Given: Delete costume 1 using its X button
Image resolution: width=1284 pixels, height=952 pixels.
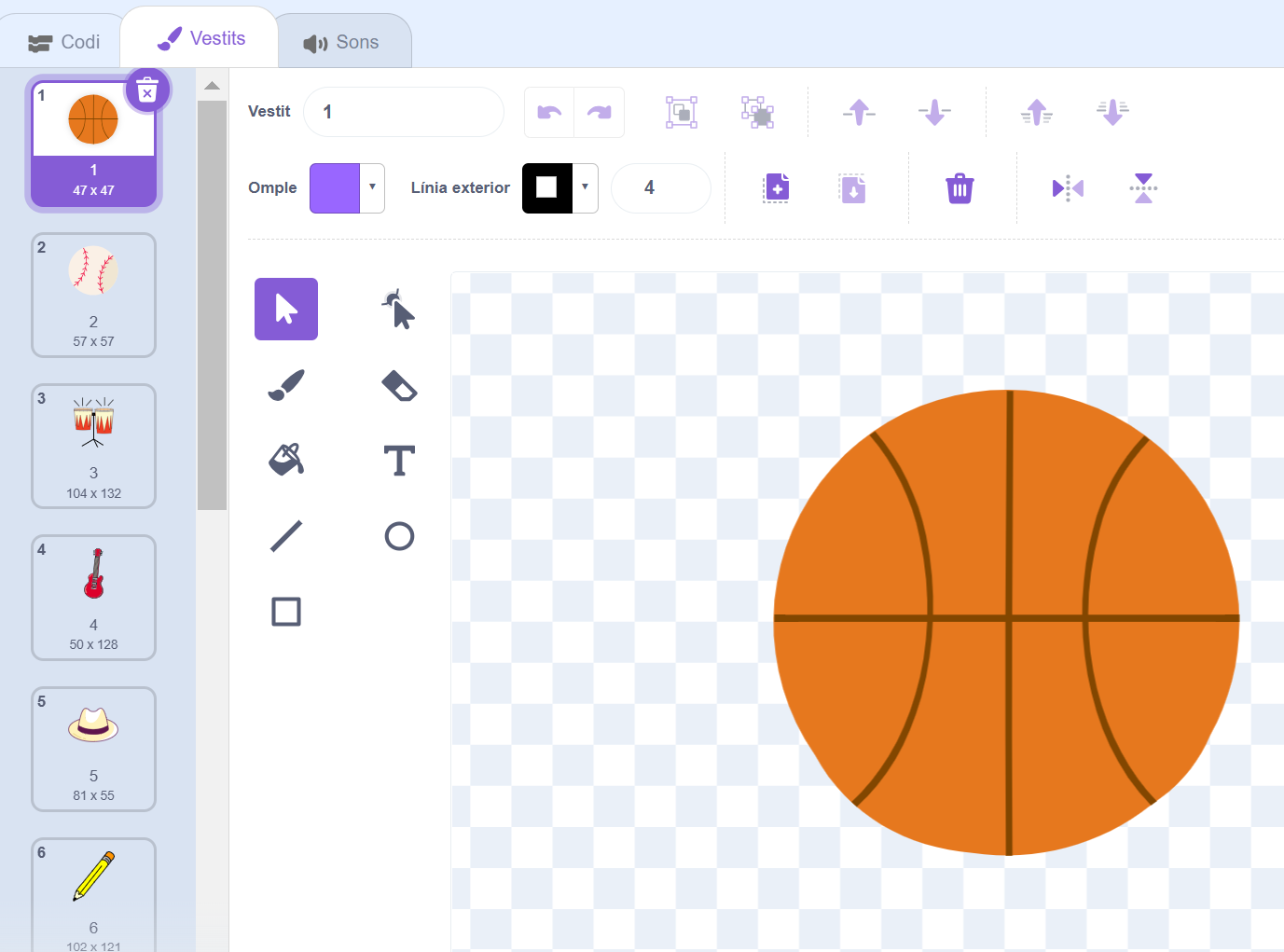Looking at the screenshot, I should pyautogui.click(x=147, y=91).
